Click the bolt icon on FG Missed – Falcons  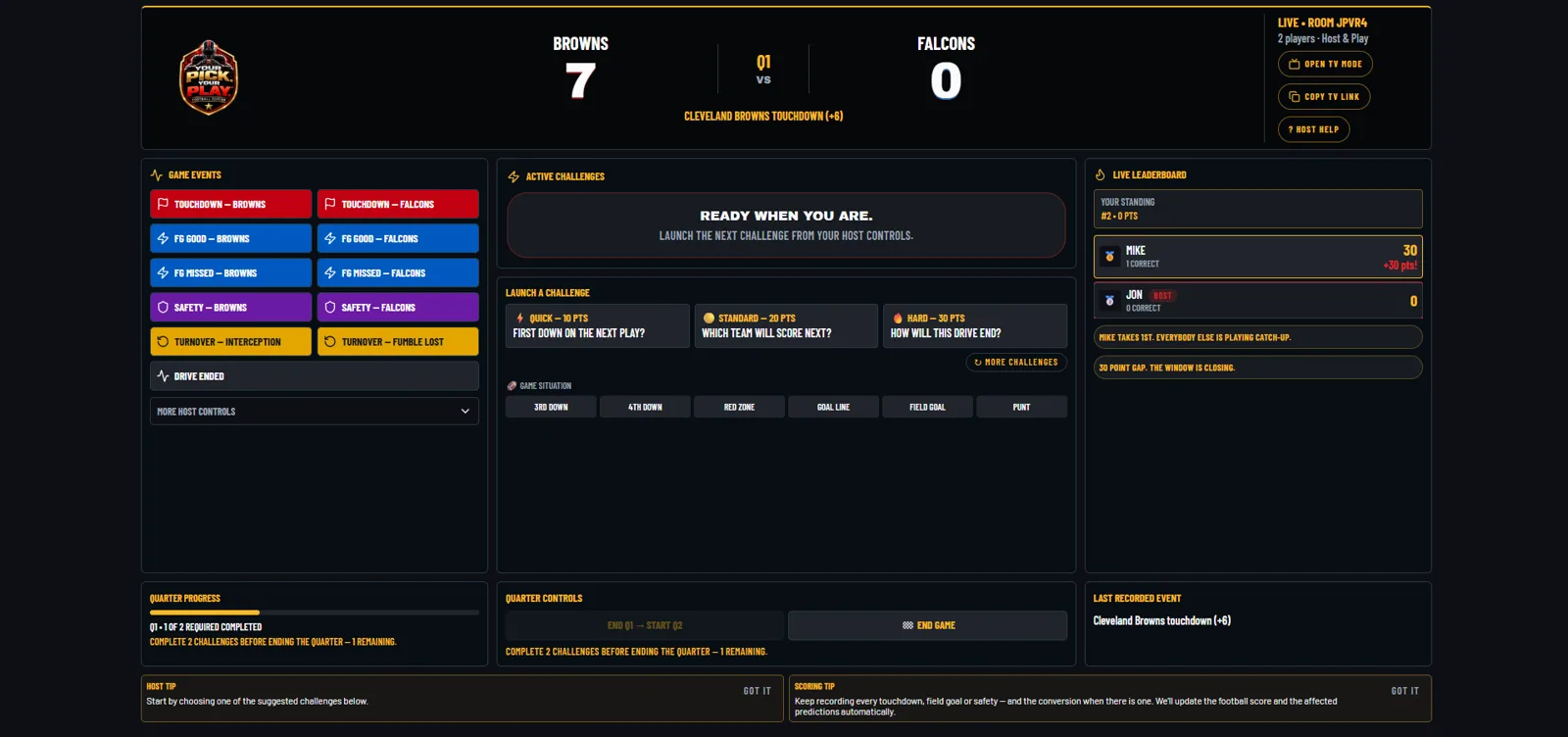(330, 272)
